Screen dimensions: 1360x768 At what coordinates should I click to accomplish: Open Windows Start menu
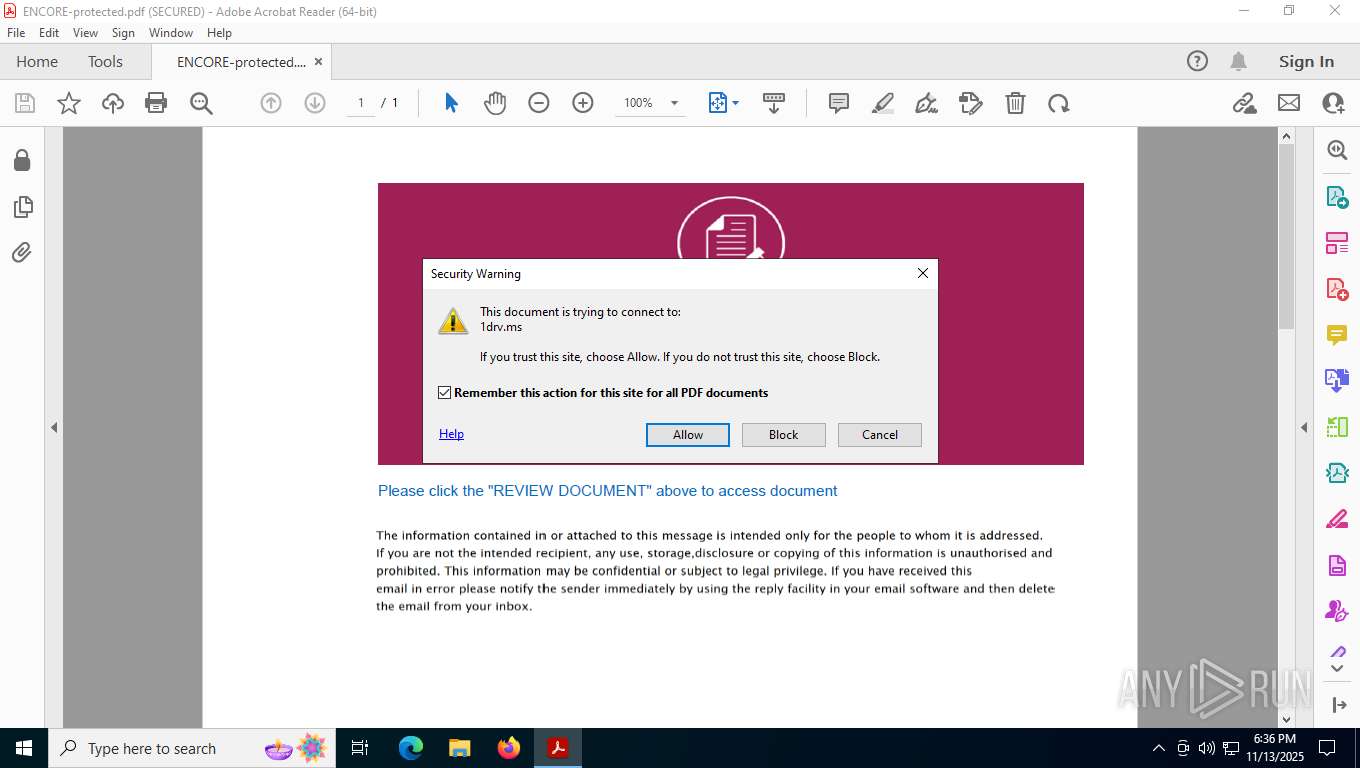tap(23, 748)
